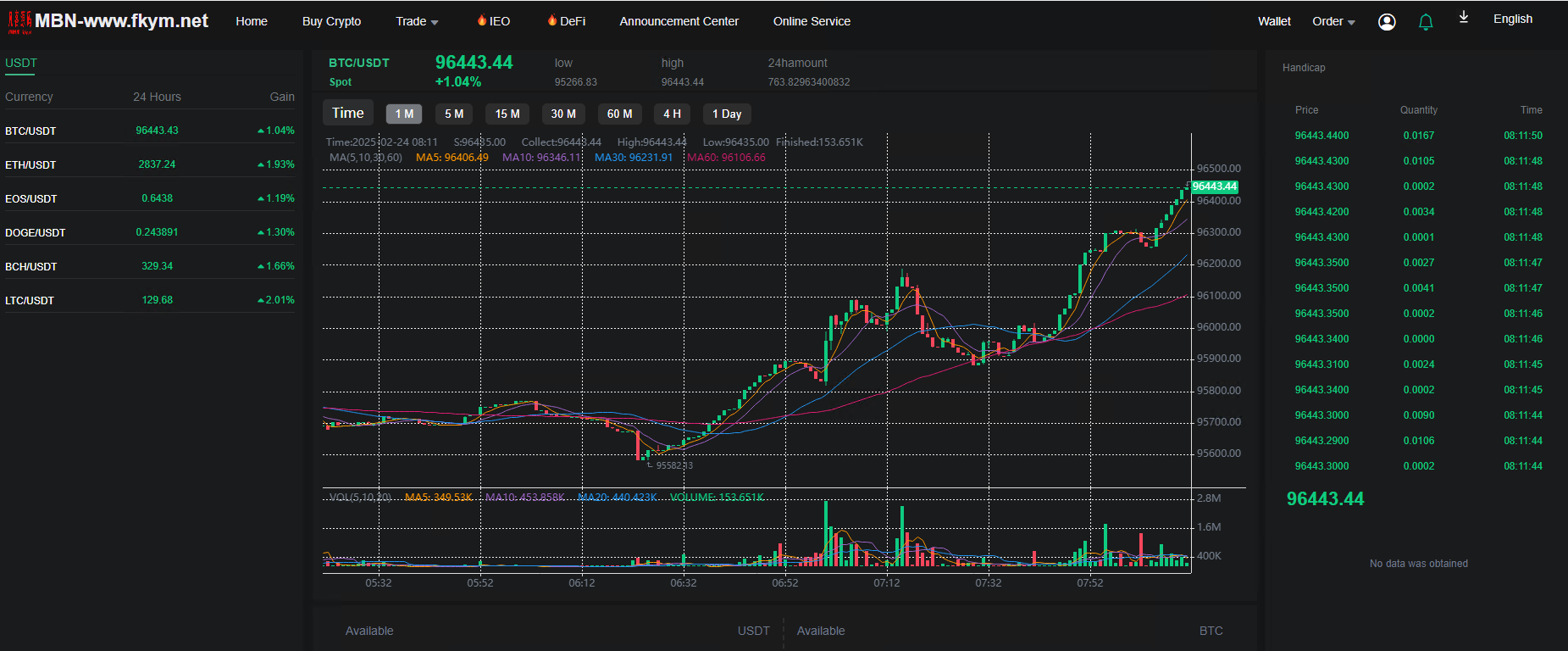1568x651 pixels.
Task: Open the user account profile icon
Action: (1387, 22)
